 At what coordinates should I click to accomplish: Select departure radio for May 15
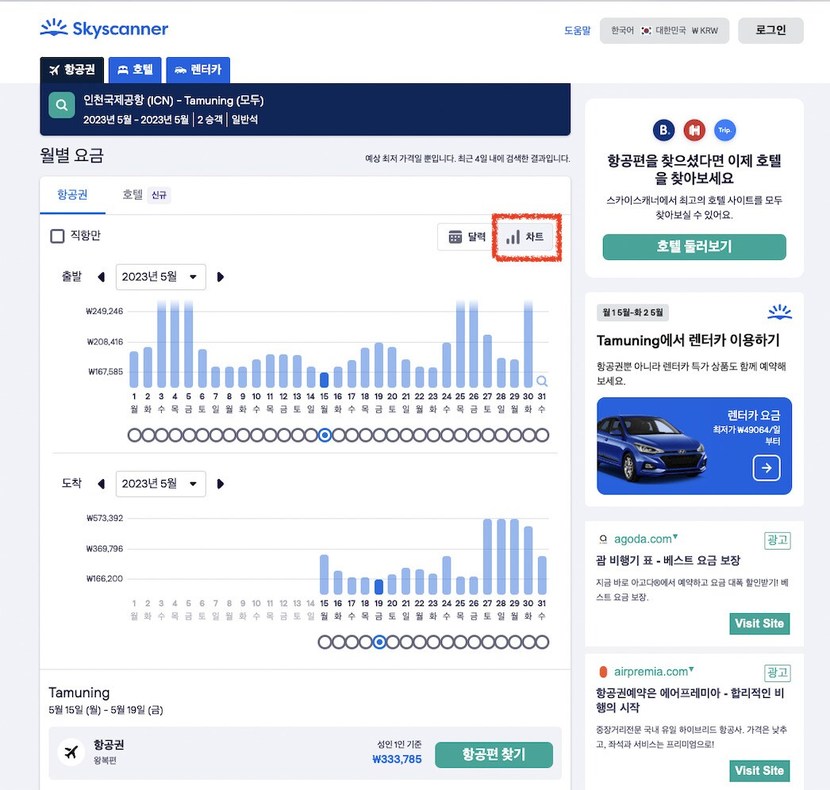tap(324, 435)
